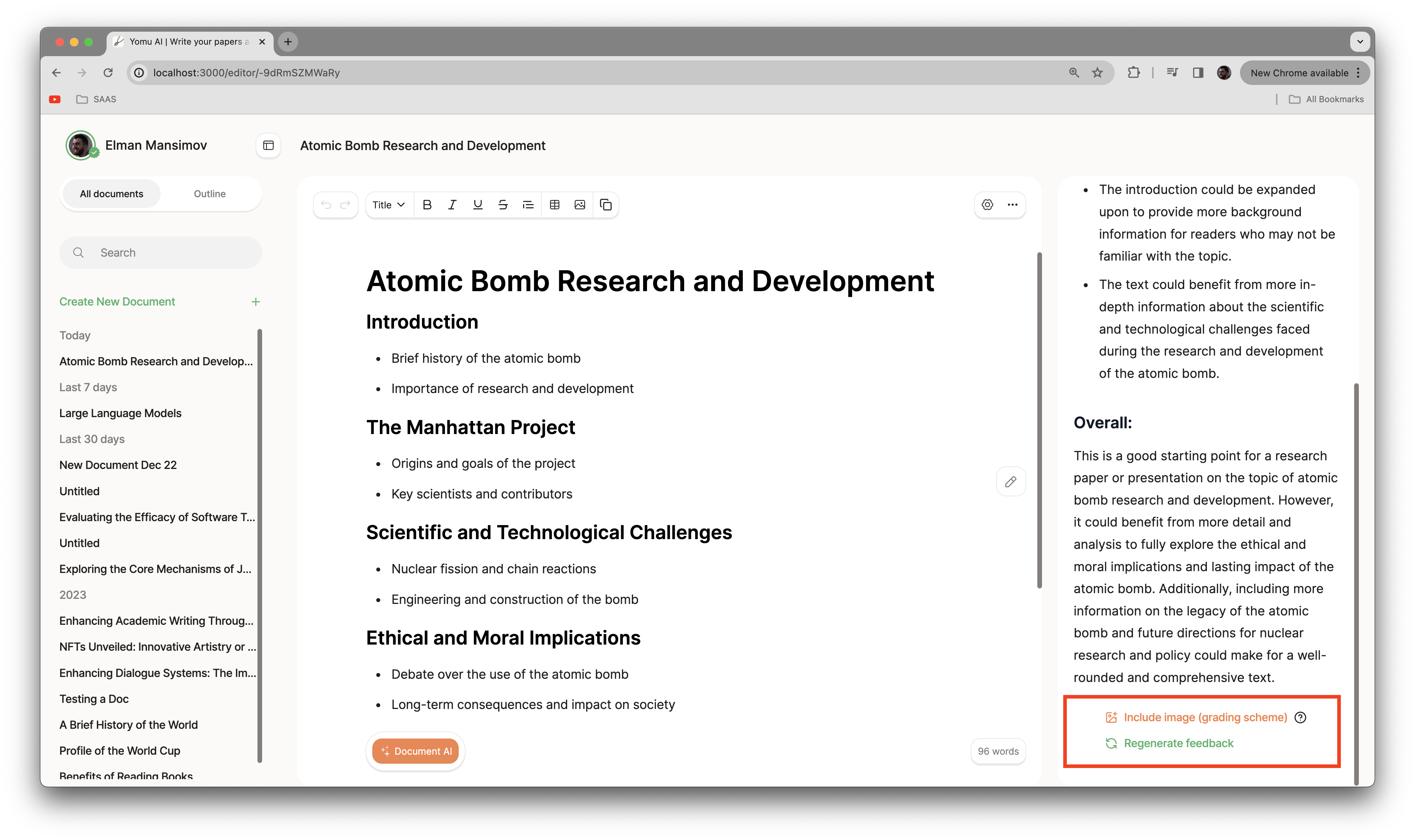The width and height of the screenshot is (1415, 840).
Task: Open the three-dot more options menu
Action: pyautogui.click(x=1012, y=205)
